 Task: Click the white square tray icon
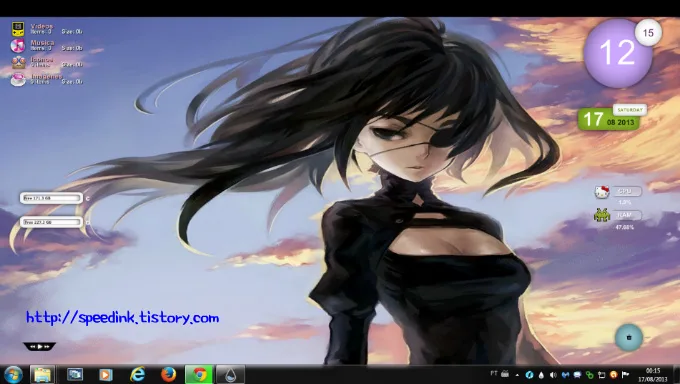[602, 375]
